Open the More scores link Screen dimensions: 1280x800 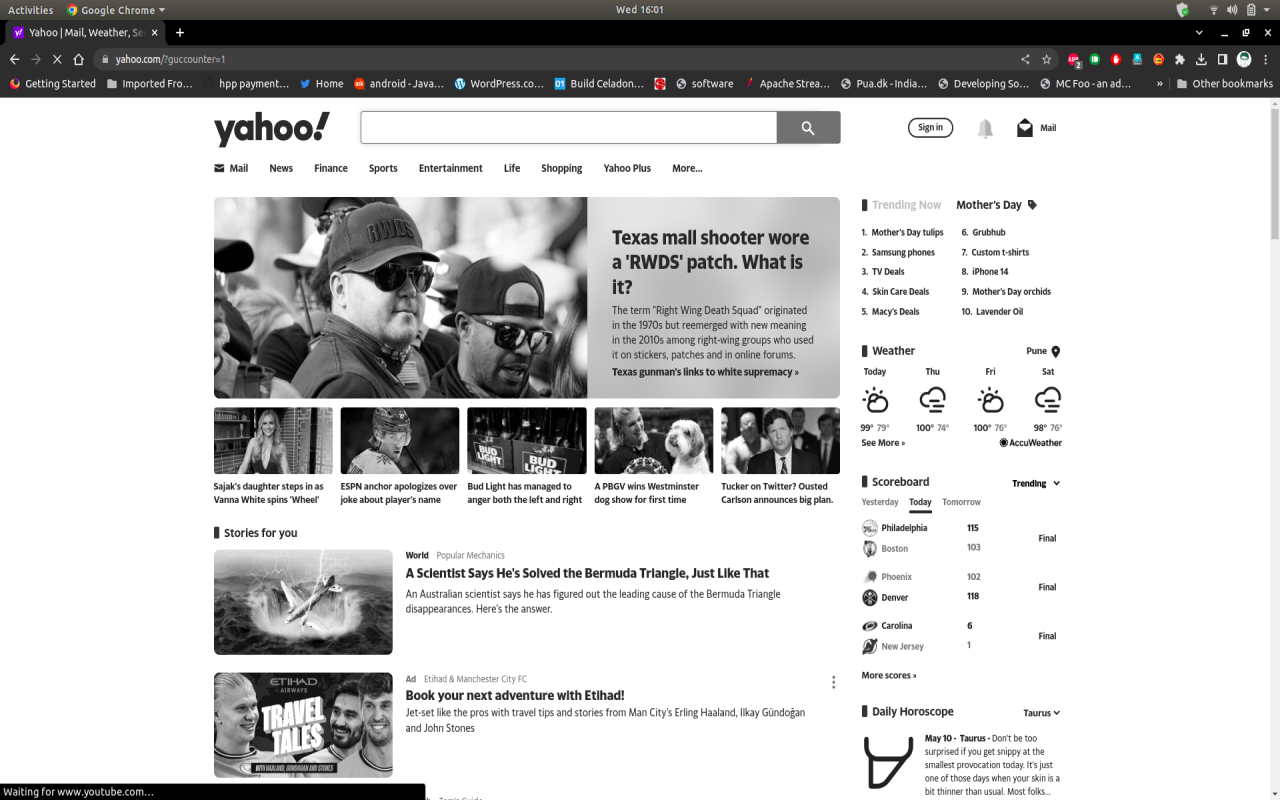point(888,675)
